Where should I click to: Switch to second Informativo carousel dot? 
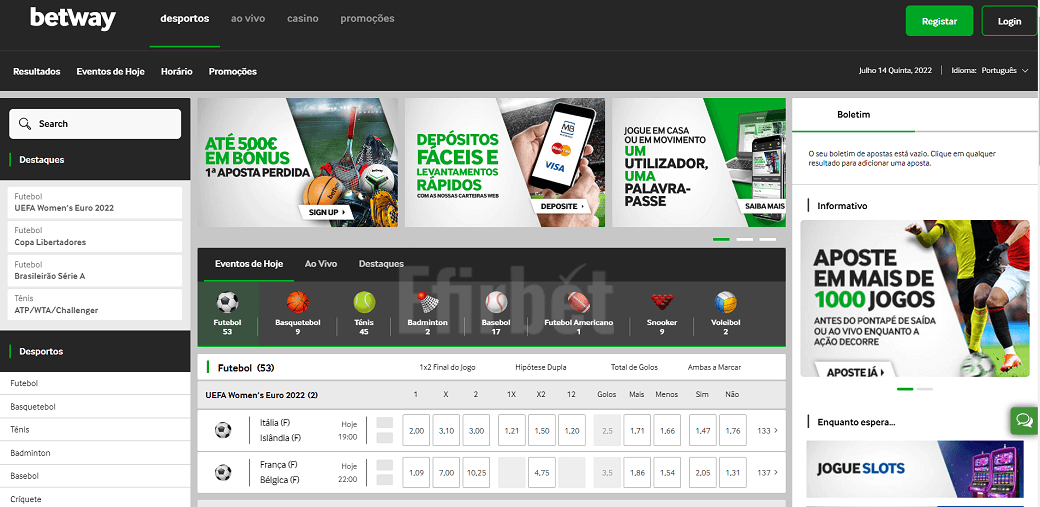[925, 389]
